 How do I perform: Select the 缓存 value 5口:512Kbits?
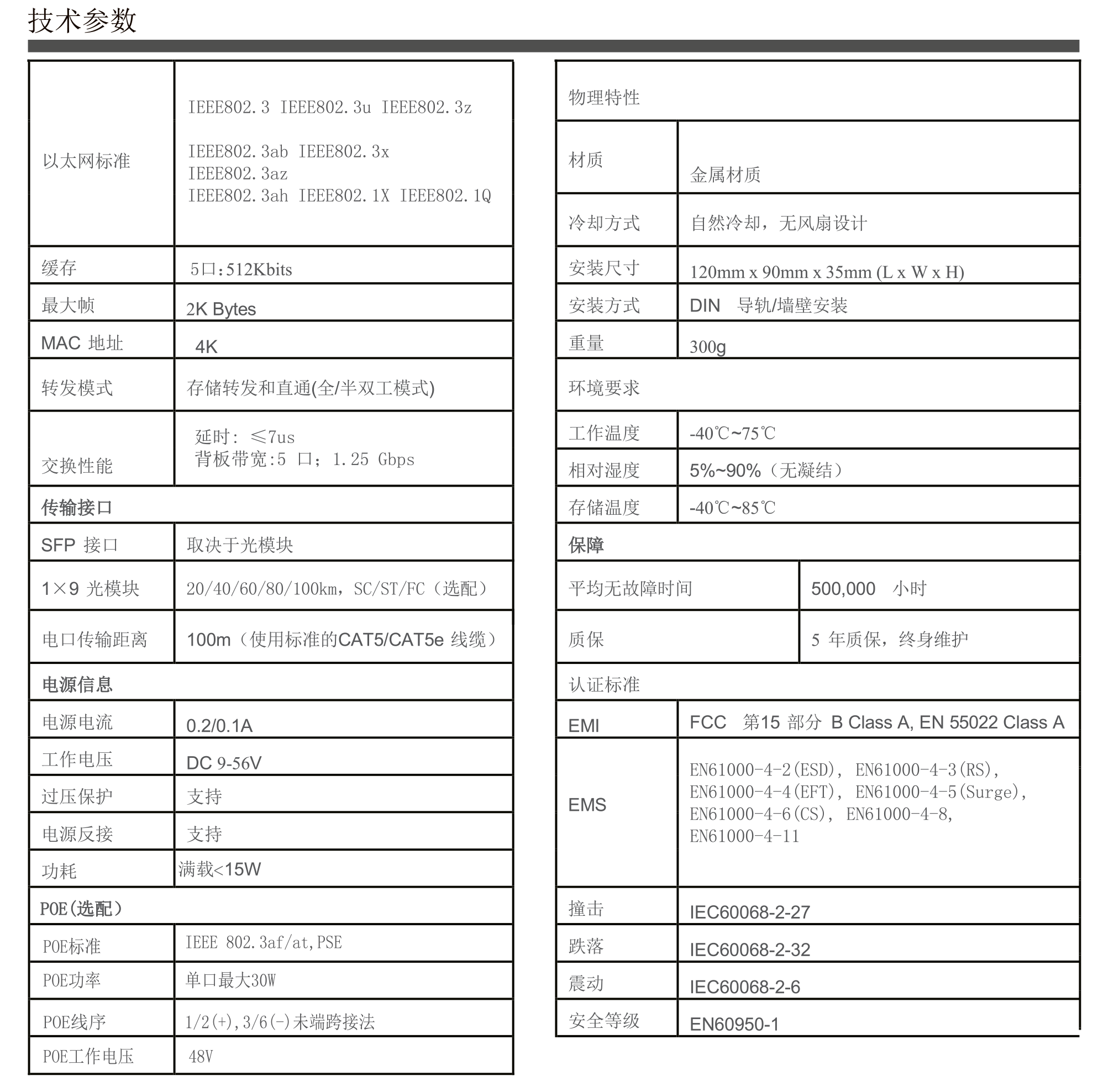click(x=241, y=270)
